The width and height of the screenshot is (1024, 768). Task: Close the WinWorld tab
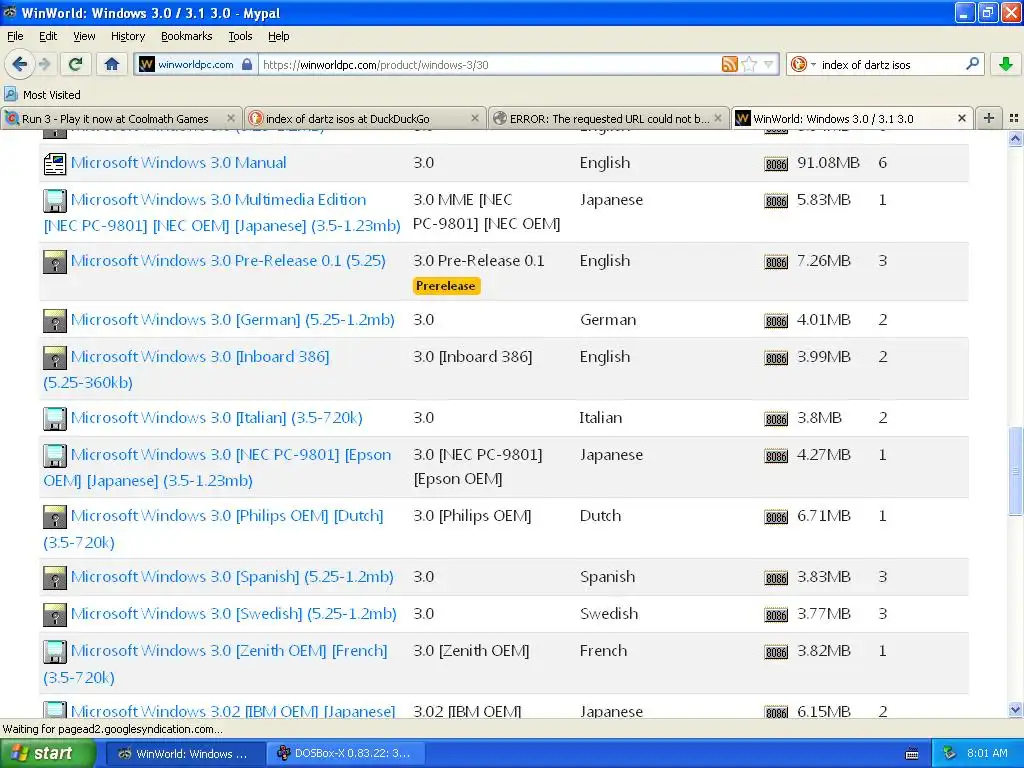pos(961,119)
